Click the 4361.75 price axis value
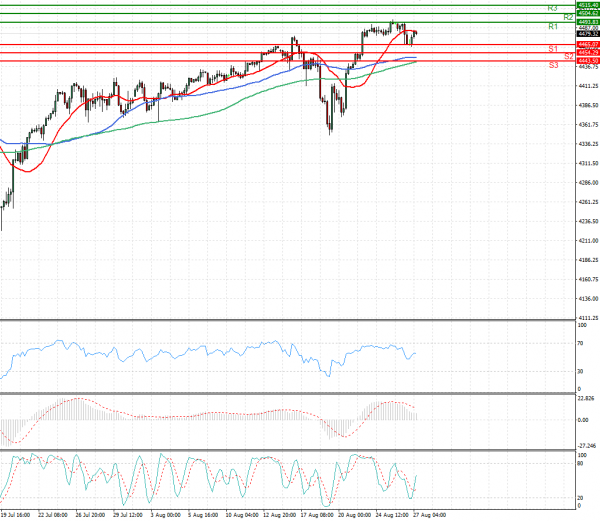600x521 pixels. [x=588, y=125]
